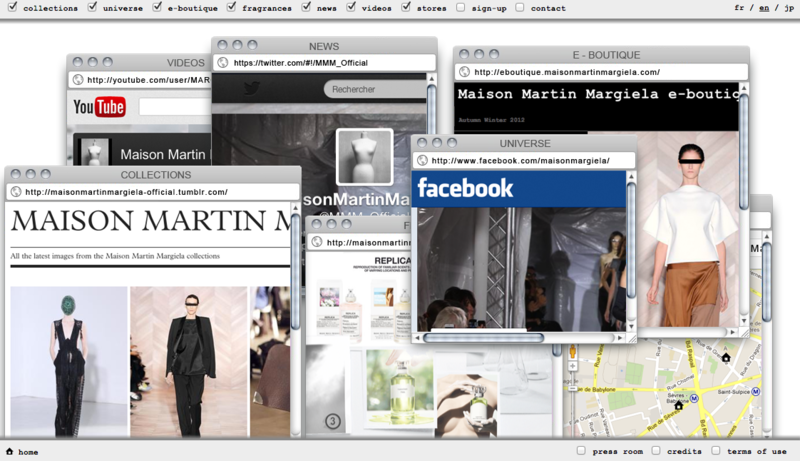800x461 pixels.
Task: Uncheck the news checkbox
Action: coord(306,7)
